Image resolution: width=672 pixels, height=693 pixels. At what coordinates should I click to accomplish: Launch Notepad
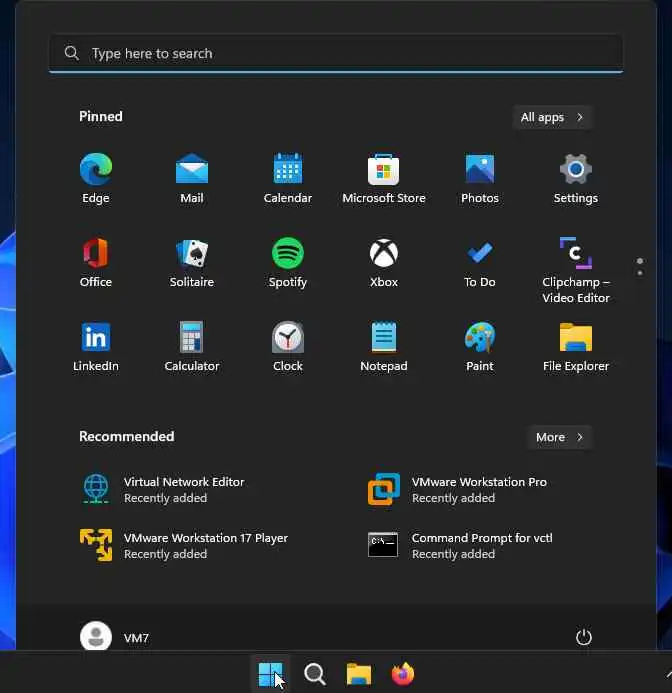(383, 346)
